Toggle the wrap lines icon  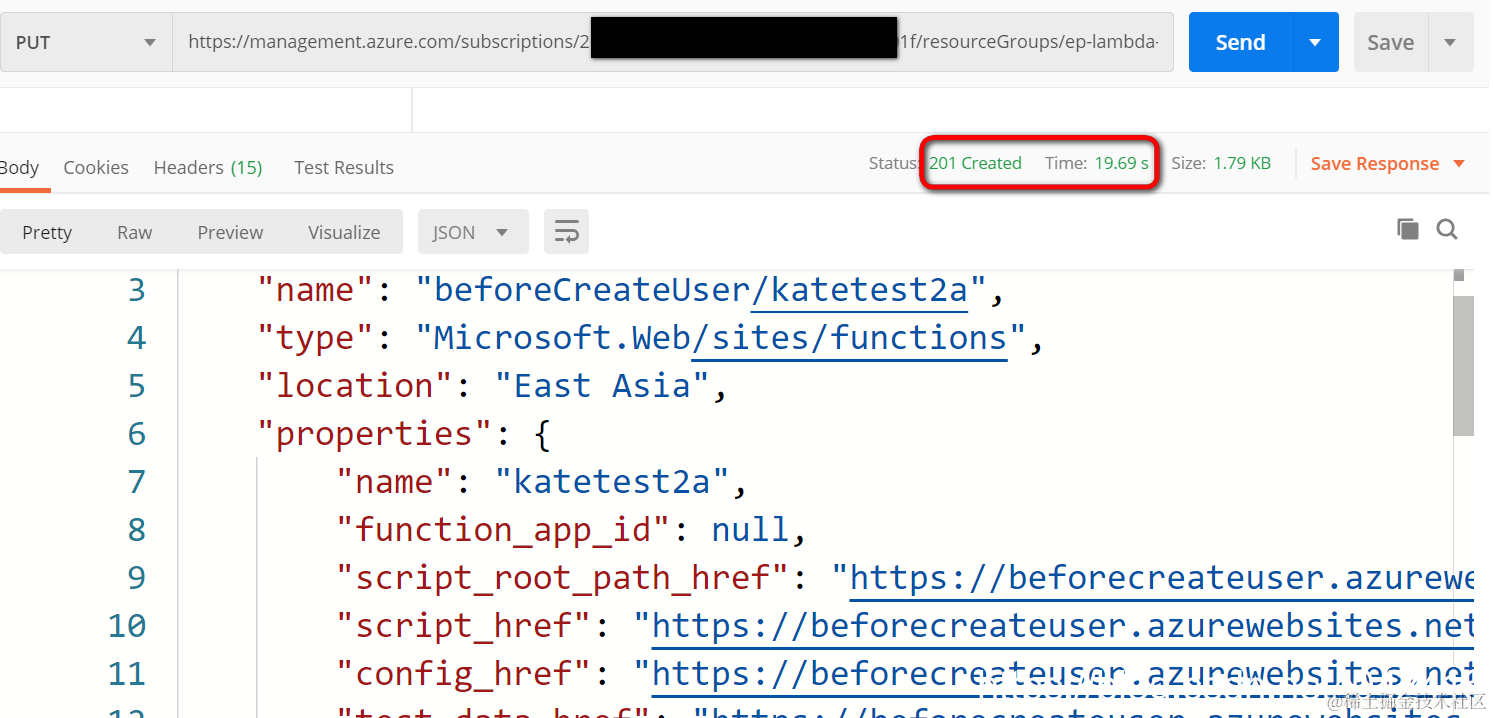566,232
